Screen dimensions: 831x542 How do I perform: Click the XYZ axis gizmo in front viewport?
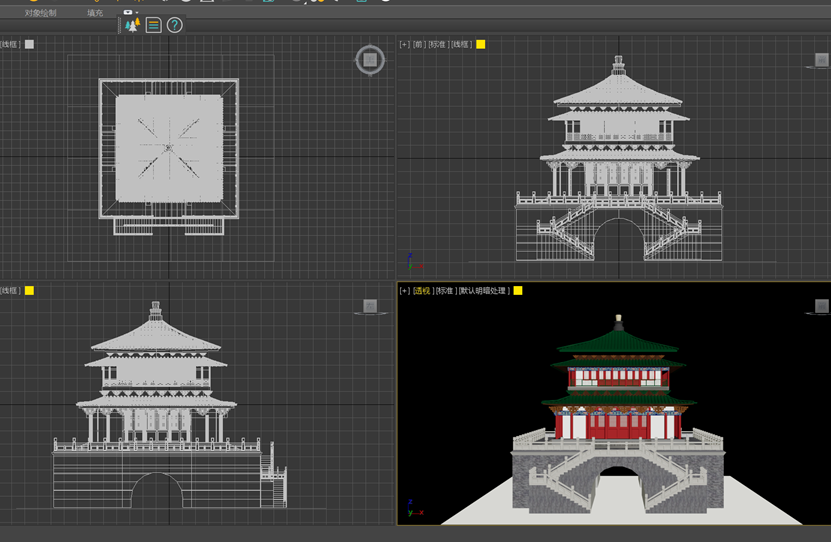tap(414, 262)
